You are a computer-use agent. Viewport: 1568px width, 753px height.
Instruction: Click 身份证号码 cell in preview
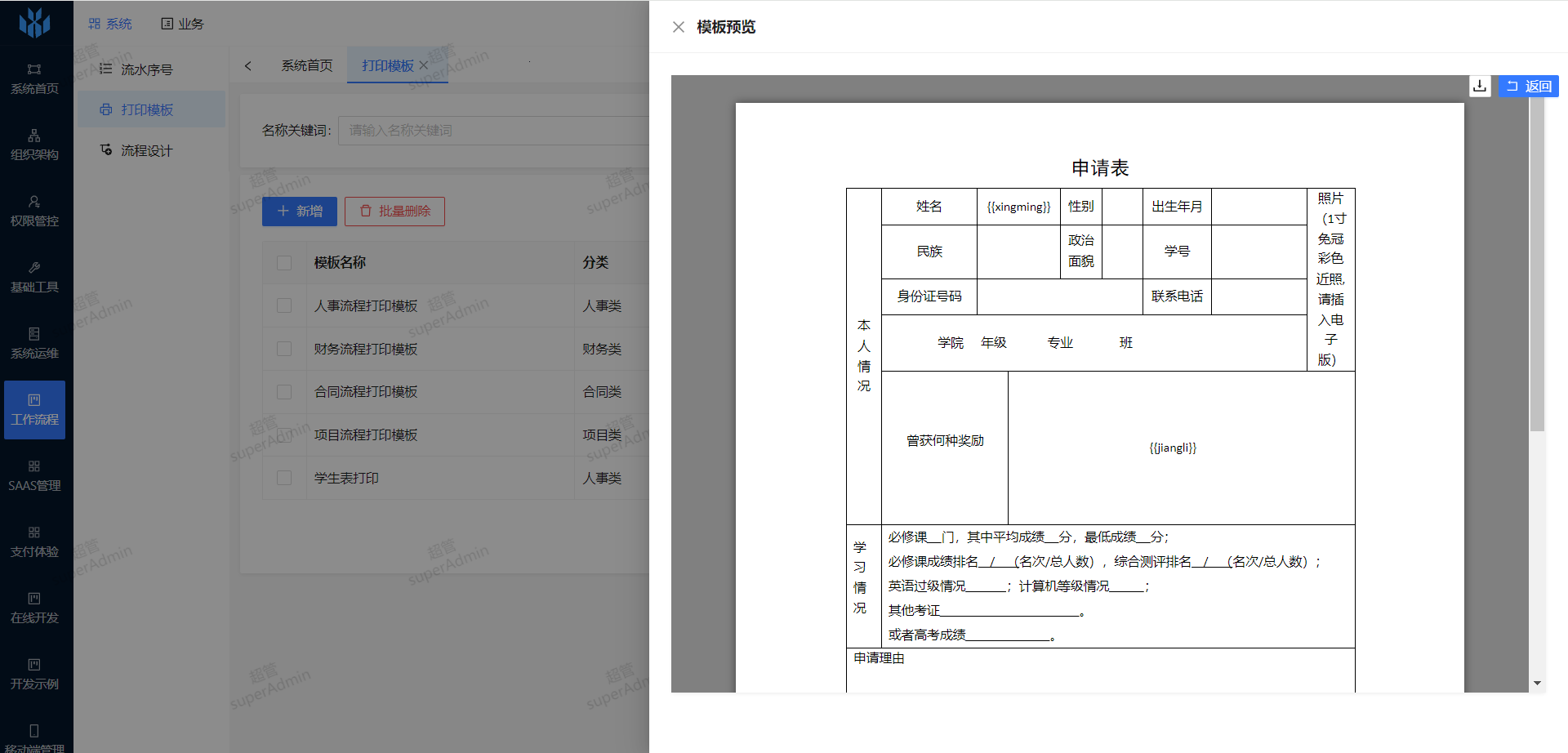(x=929, y=296)
